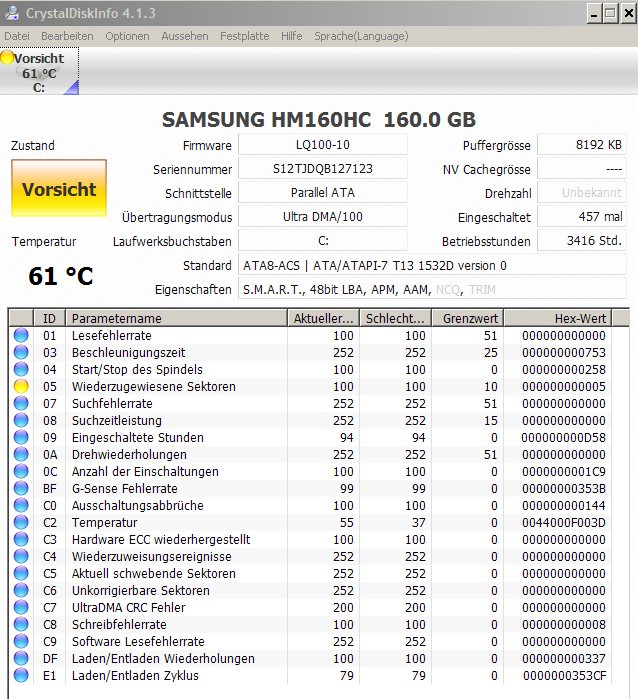Open the Bearbeiten menu
The width and height of the screenshot is (638, 699).
[67, 36]
